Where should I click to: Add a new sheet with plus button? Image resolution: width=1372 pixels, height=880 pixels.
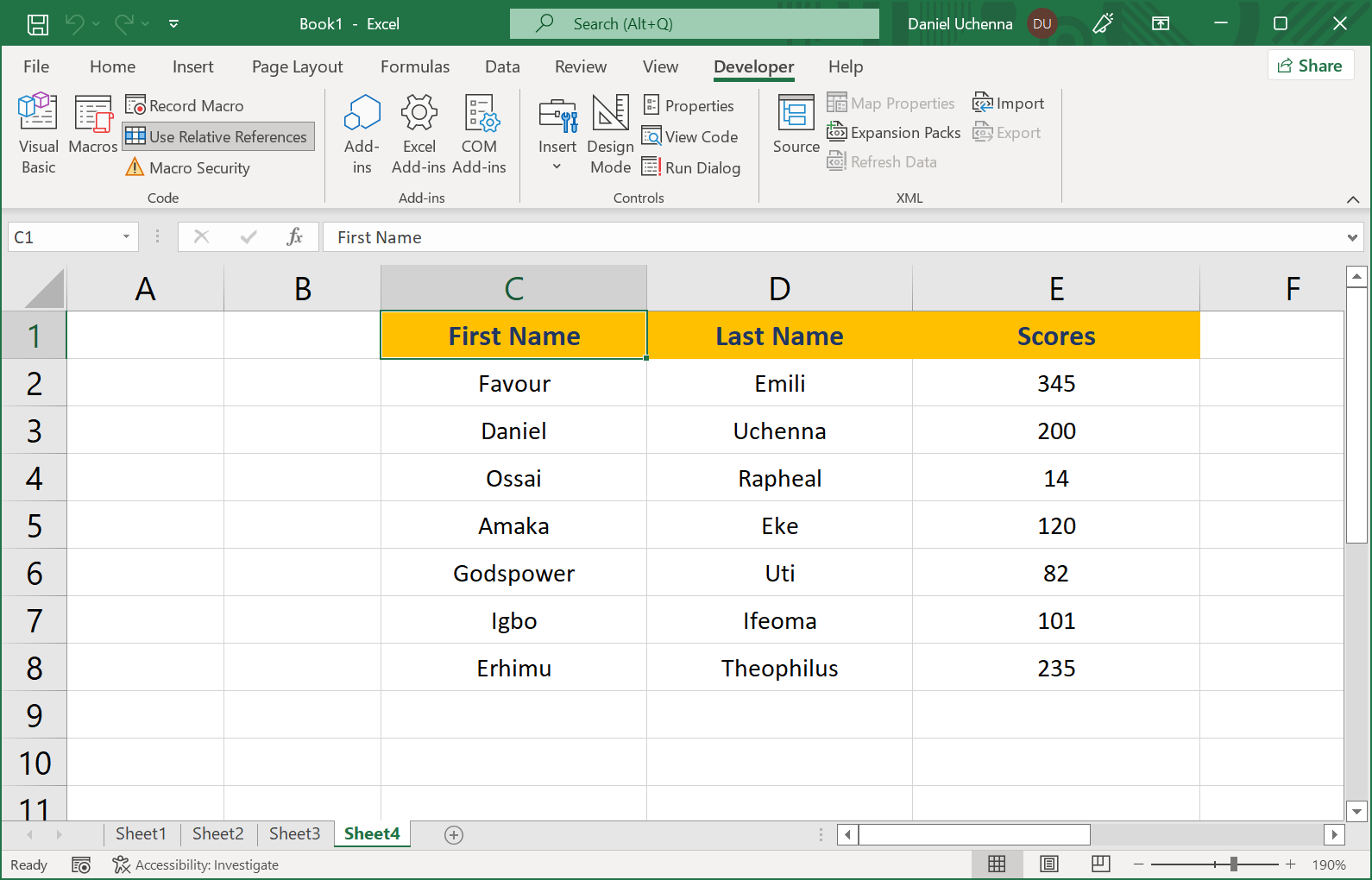click(454, 834)
